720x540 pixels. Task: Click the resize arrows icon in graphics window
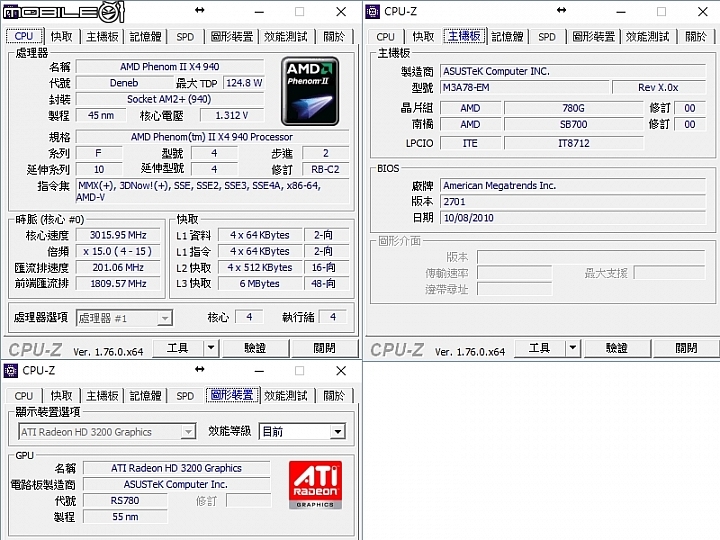199,369
